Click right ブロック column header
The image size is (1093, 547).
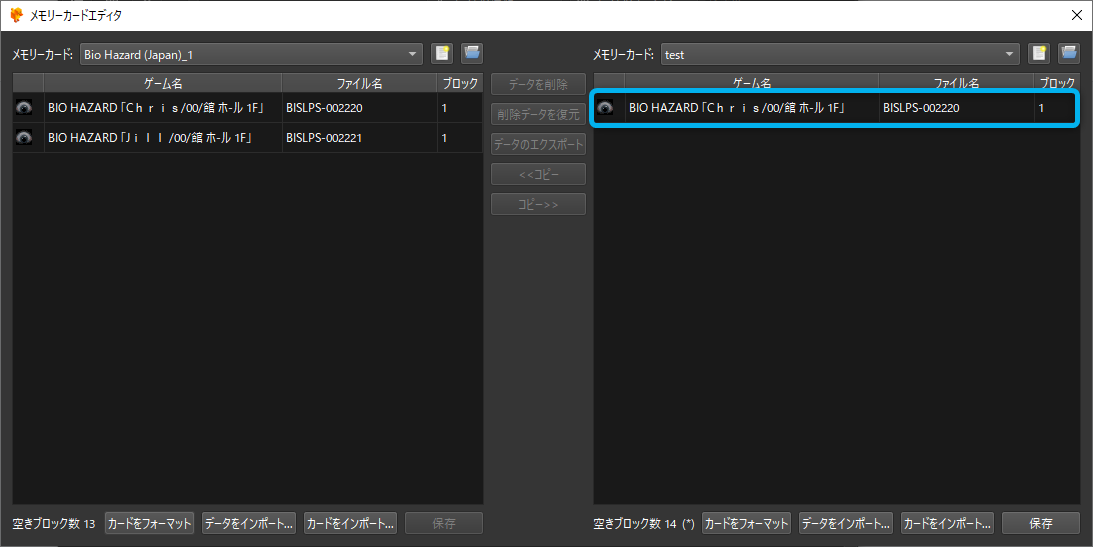pos(1057,83)
